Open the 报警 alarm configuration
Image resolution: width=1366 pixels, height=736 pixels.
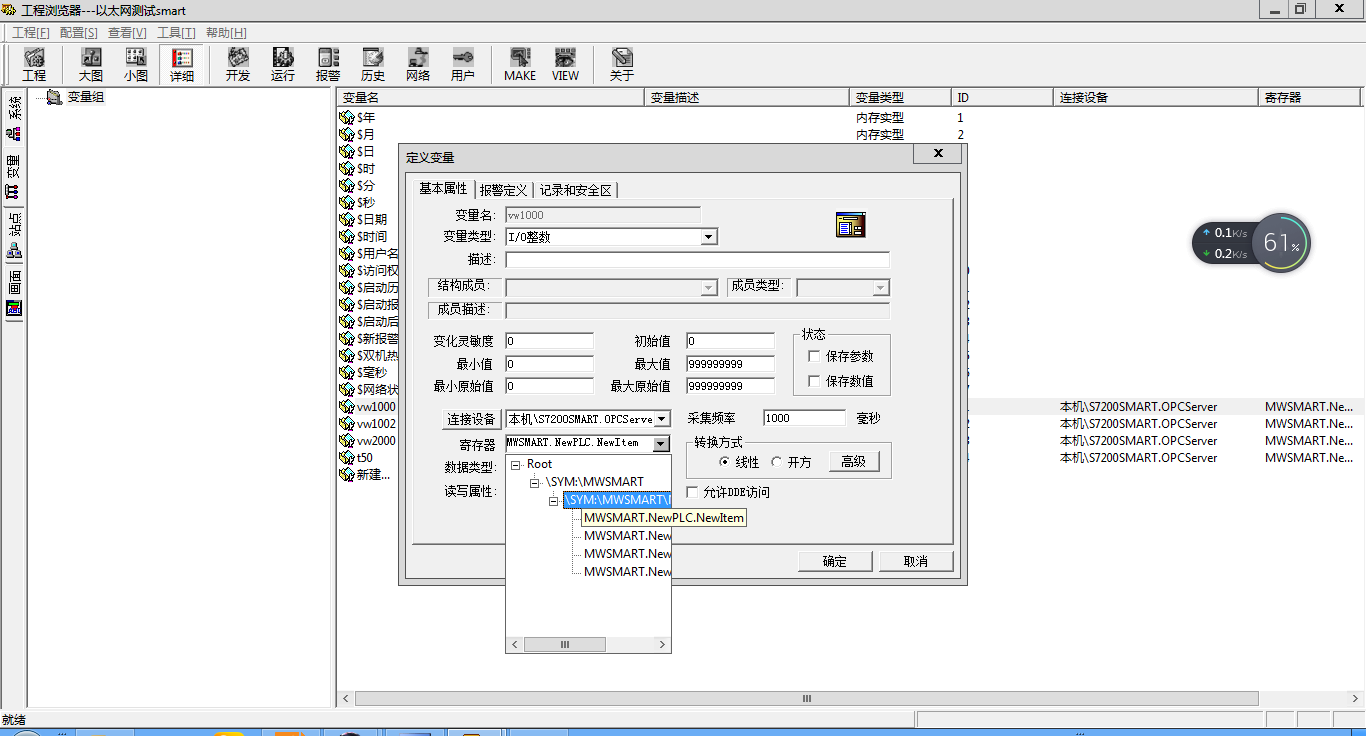[x=328, y=64]
